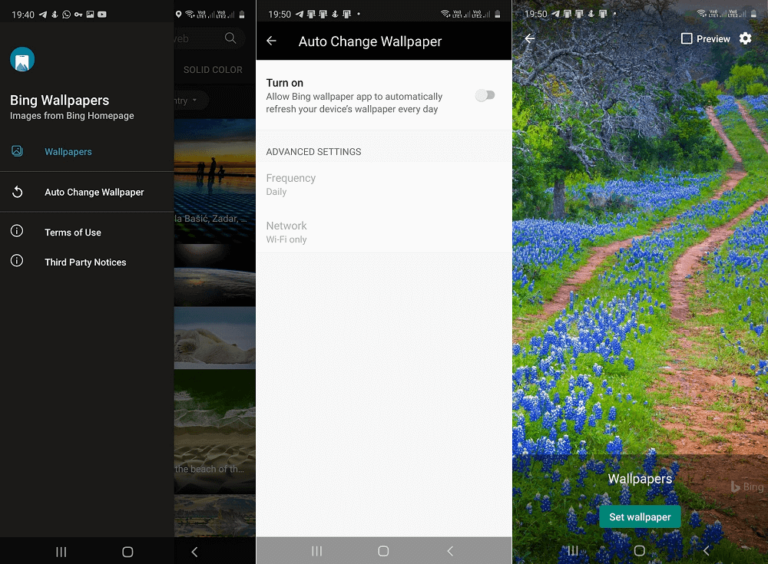Tap recent apps button in middle phone
The height and width of the screenshot is (564, 768).
[317, 551]
